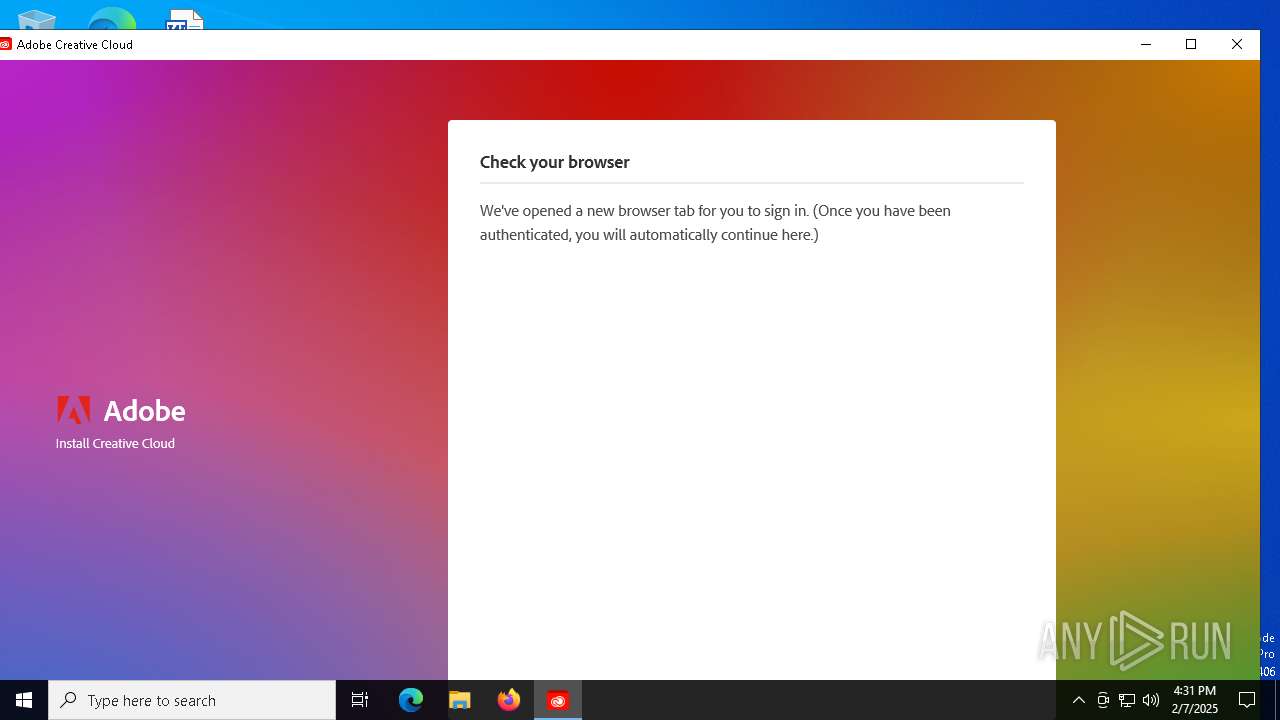Maximize the Adobe Creative Cloud window

1191,44
